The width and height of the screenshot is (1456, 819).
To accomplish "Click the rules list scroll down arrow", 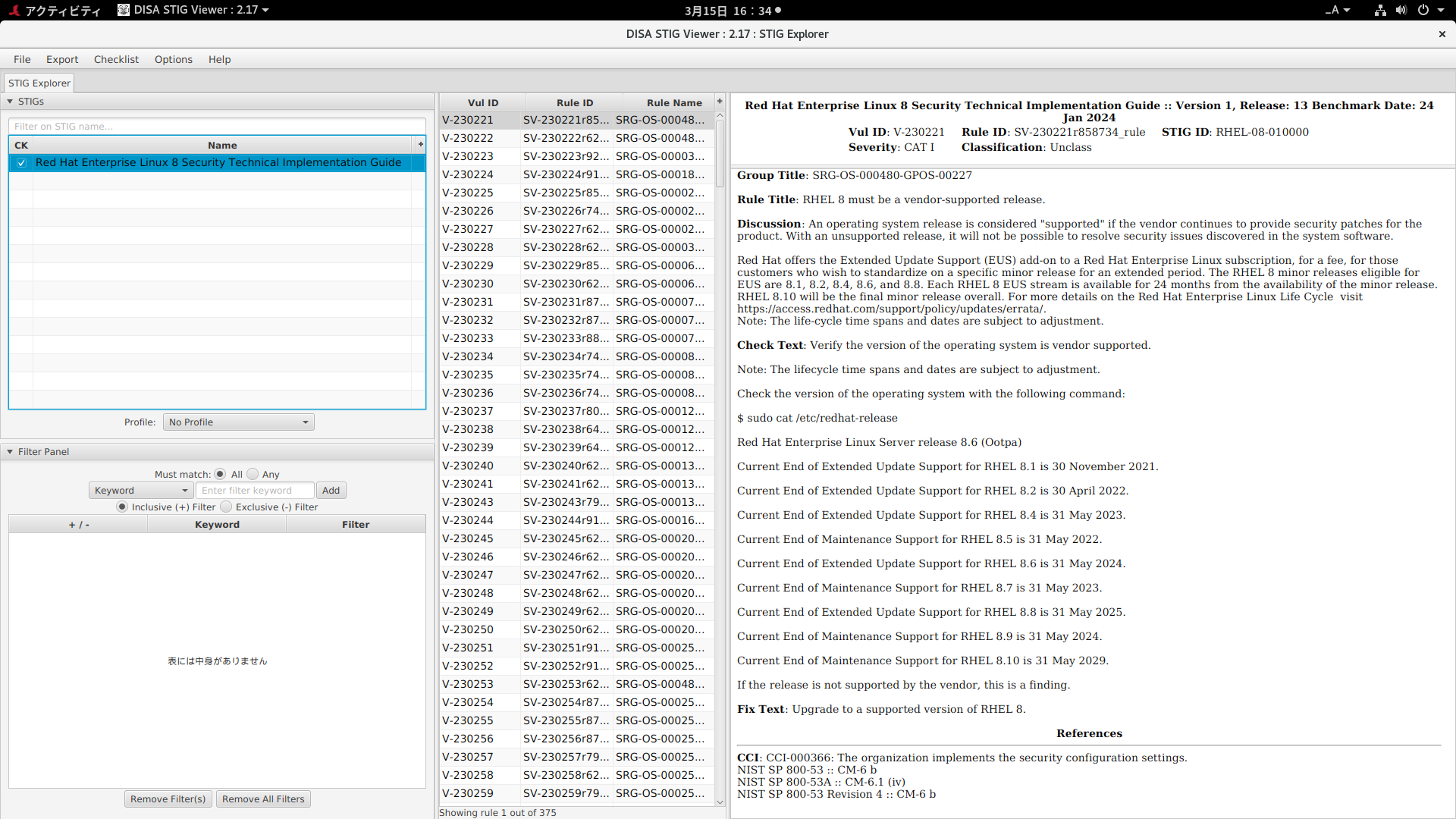I will (x=720, y=802).
